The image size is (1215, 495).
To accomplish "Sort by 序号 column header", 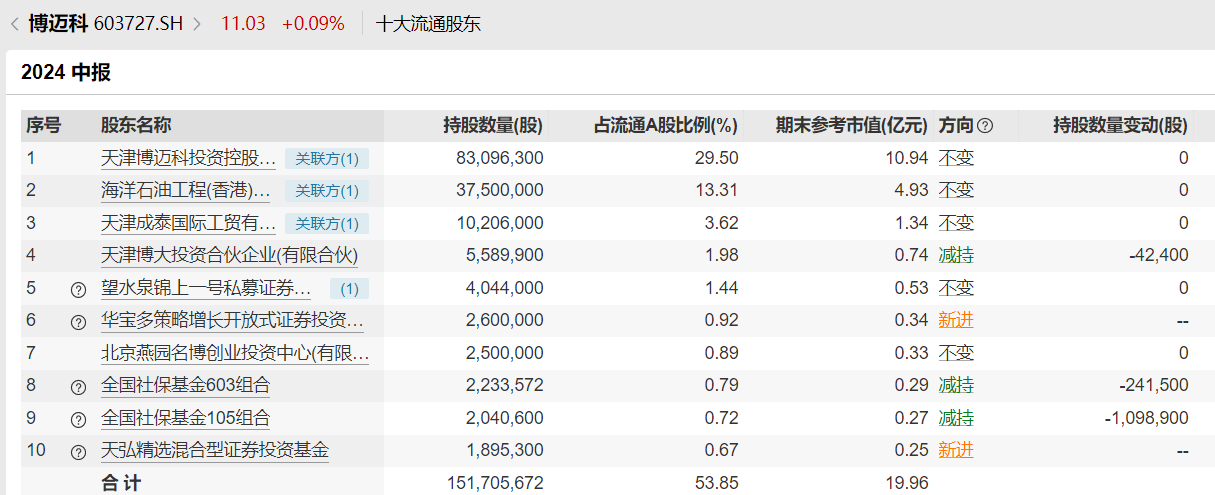I will (43, 126).
